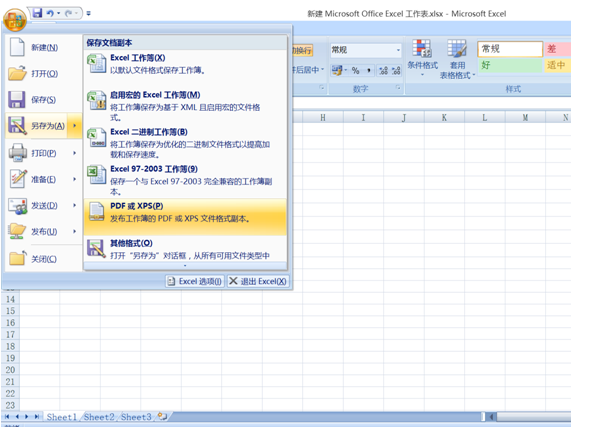Select column K header
The height and width of the screenshot is (440, 612).
[x=444, y=118]
